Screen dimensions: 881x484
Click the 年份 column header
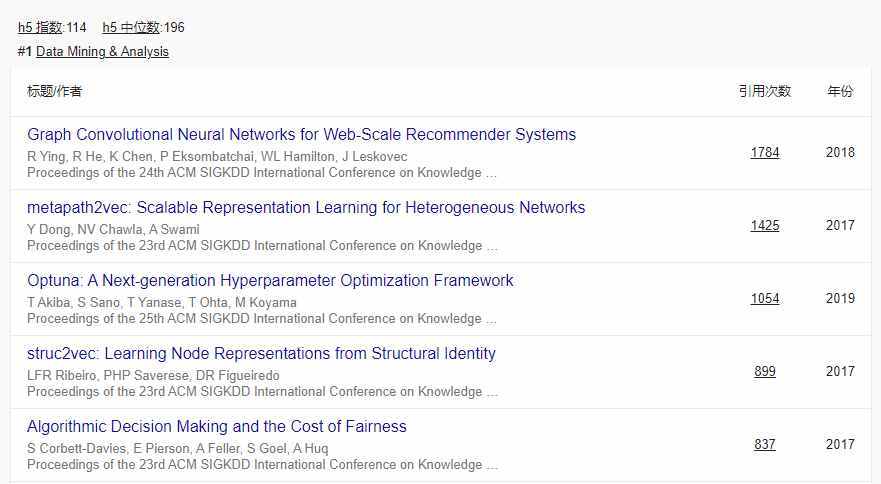pyautogui.click(x=840, y=91)
